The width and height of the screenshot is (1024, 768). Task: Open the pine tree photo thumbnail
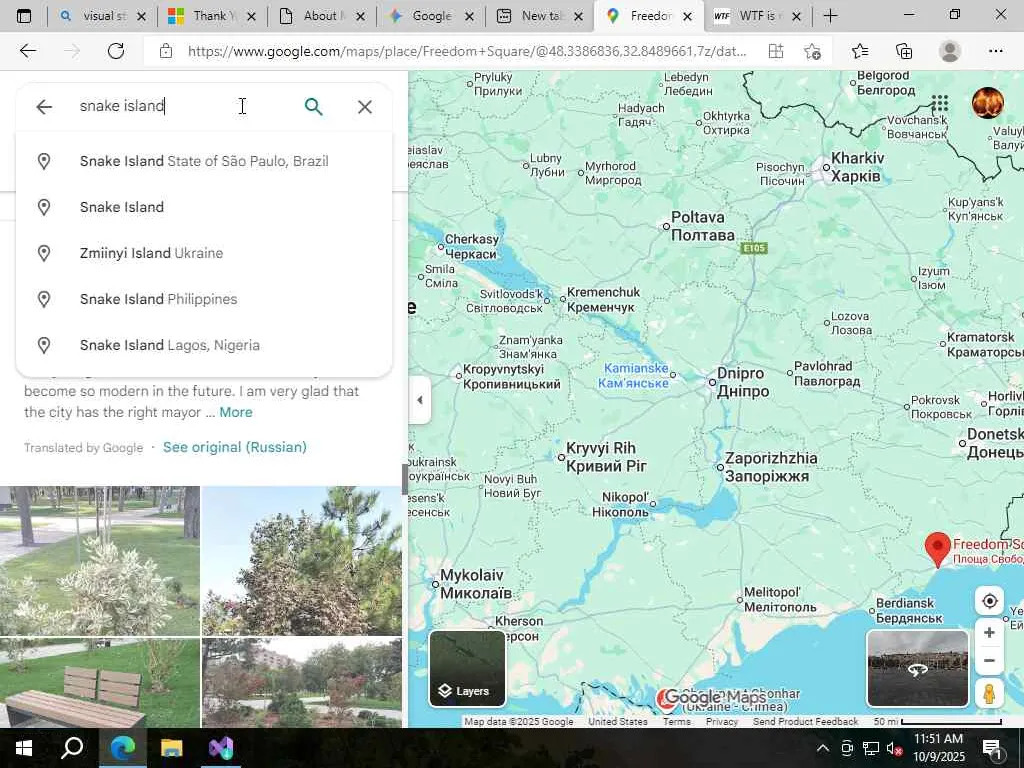click(x=302, y=561)
